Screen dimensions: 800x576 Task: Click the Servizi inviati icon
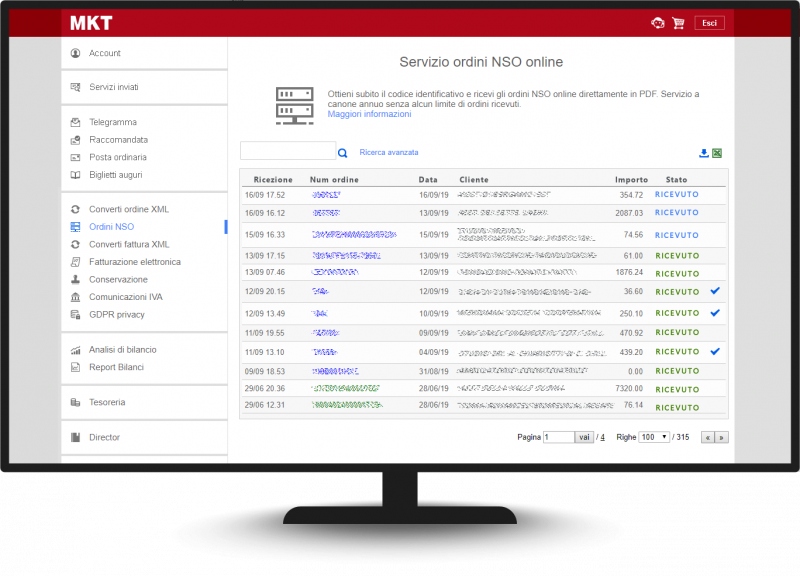pos(76,87)
